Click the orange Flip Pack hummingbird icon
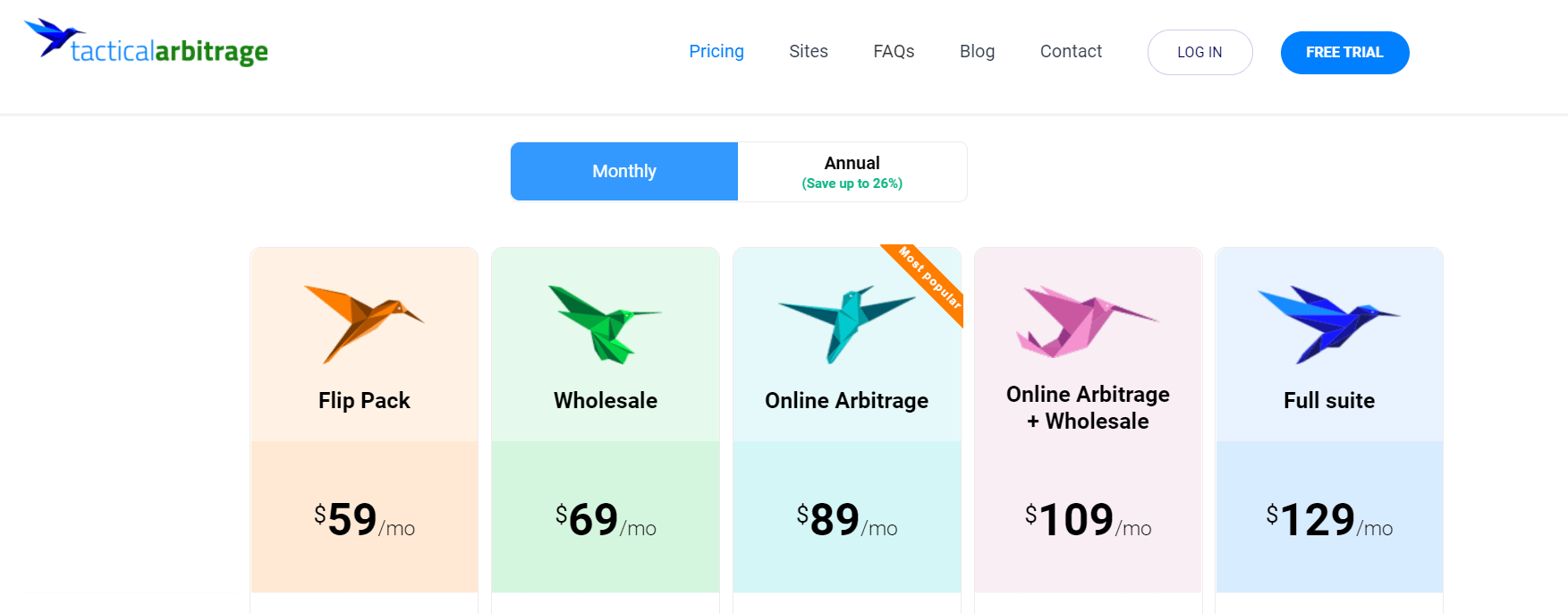The width and height of the screenshot is (1568, 614). [363, 324]
